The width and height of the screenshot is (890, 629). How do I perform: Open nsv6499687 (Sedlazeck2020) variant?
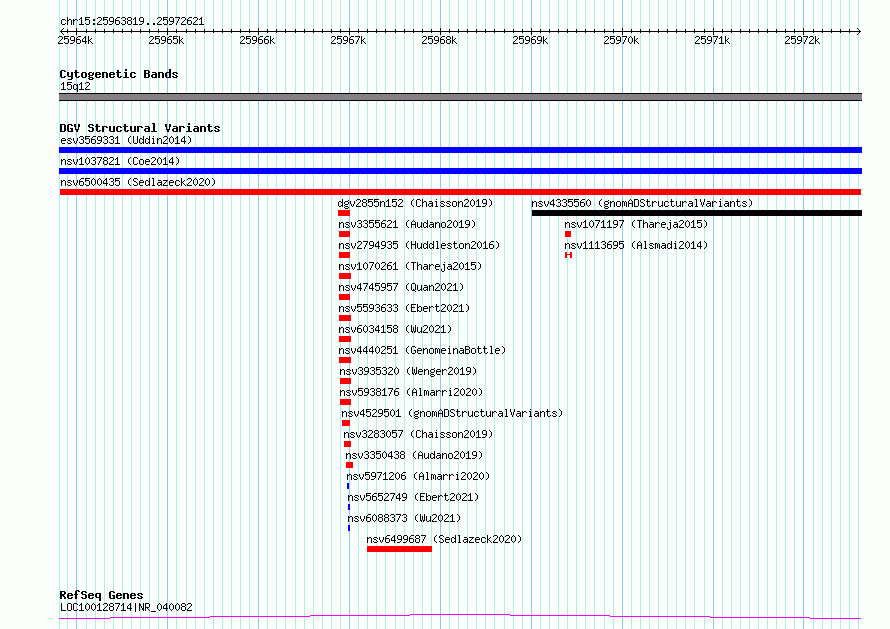444,539
